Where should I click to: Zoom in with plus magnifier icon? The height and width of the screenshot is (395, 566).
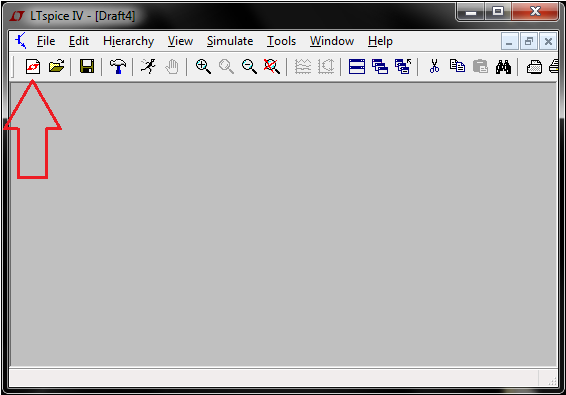pyautogui.click(x=203, y=67)
